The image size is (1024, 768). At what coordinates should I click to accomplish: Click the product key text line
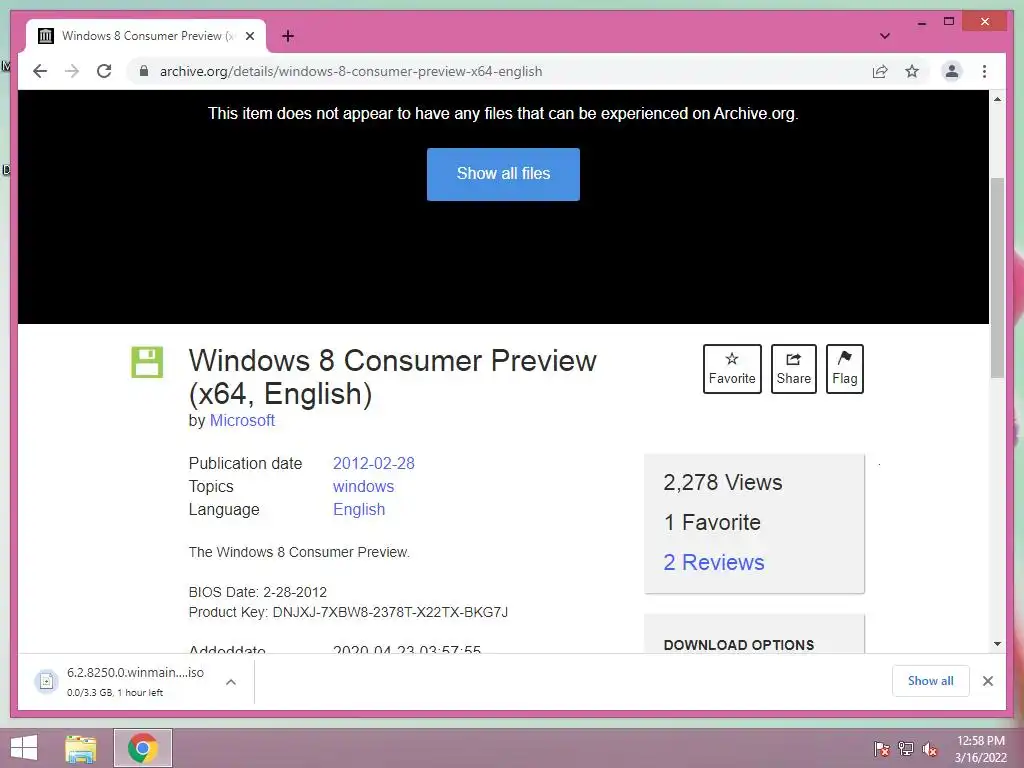[x=348, y=613]
